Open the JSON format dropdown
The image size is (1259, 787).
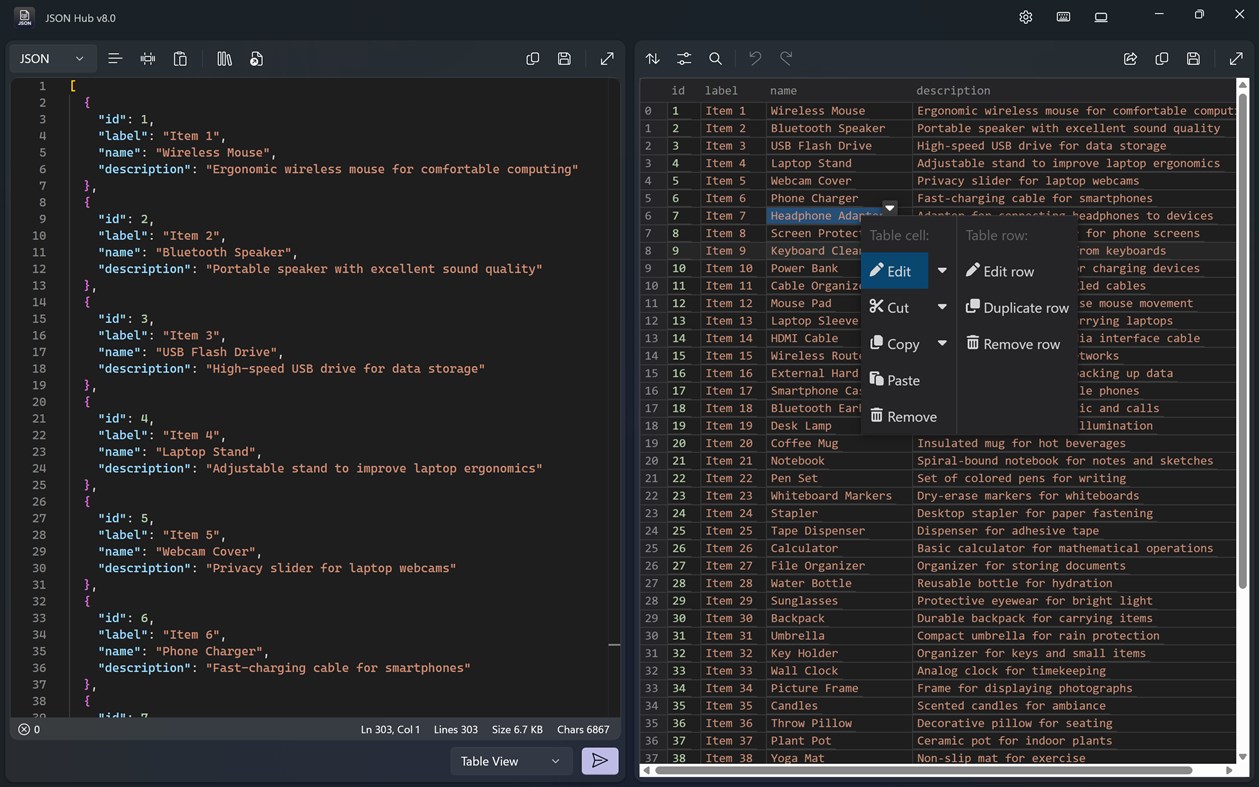53,59
